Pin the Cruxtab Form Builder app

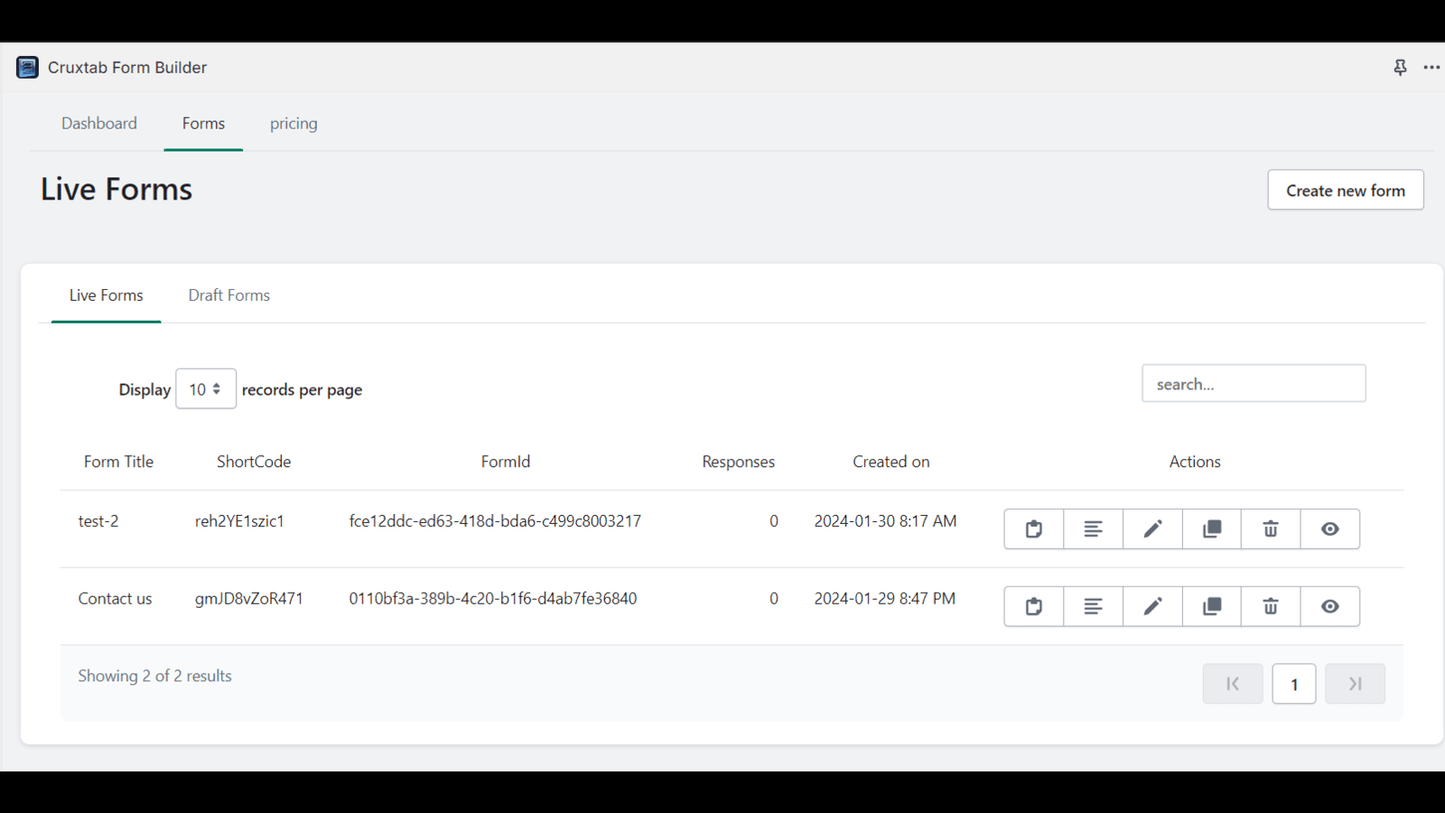click(x=1399, y=67)
